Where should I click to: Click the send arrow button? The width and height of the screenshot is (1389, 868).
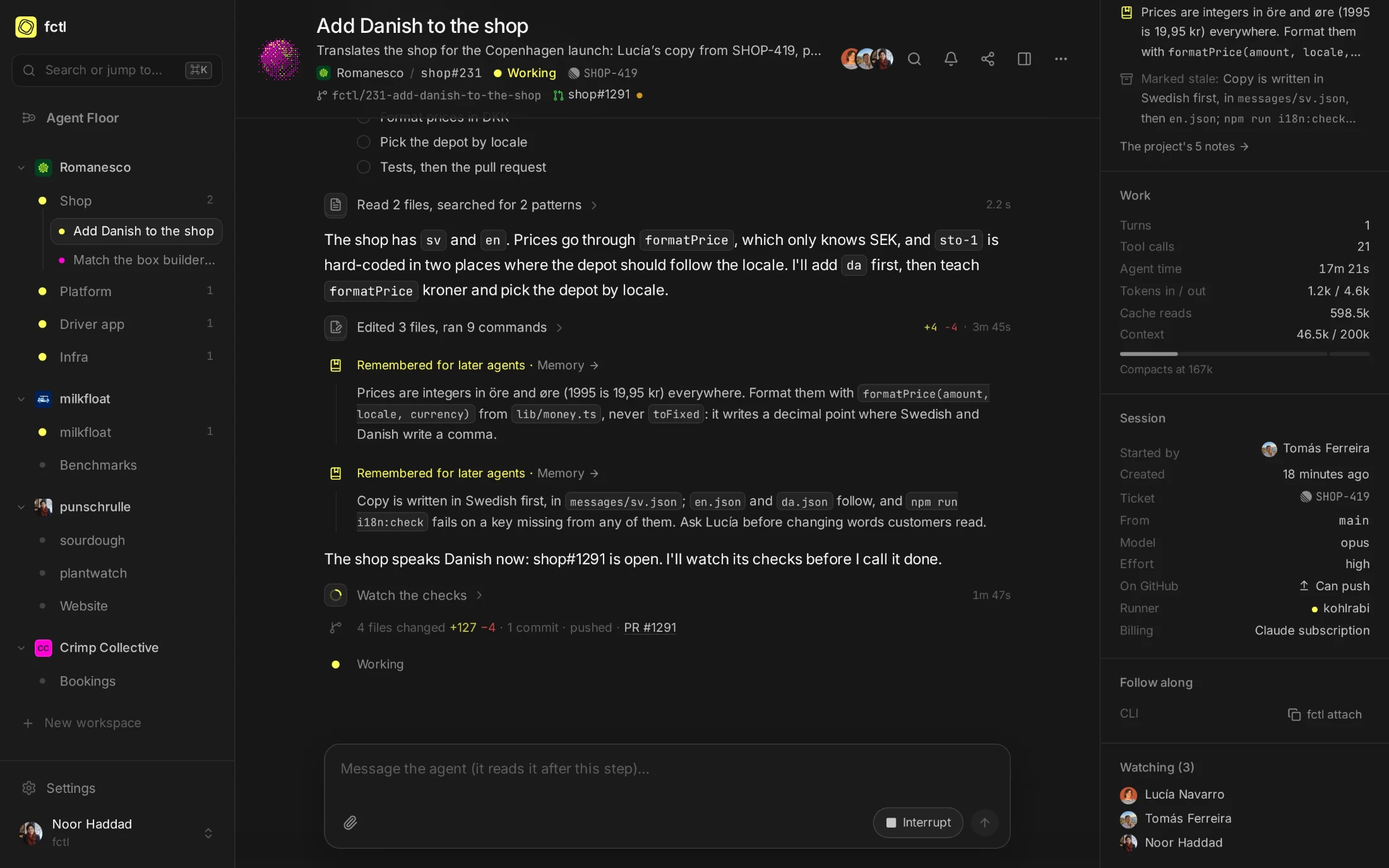tap(984, 823)
